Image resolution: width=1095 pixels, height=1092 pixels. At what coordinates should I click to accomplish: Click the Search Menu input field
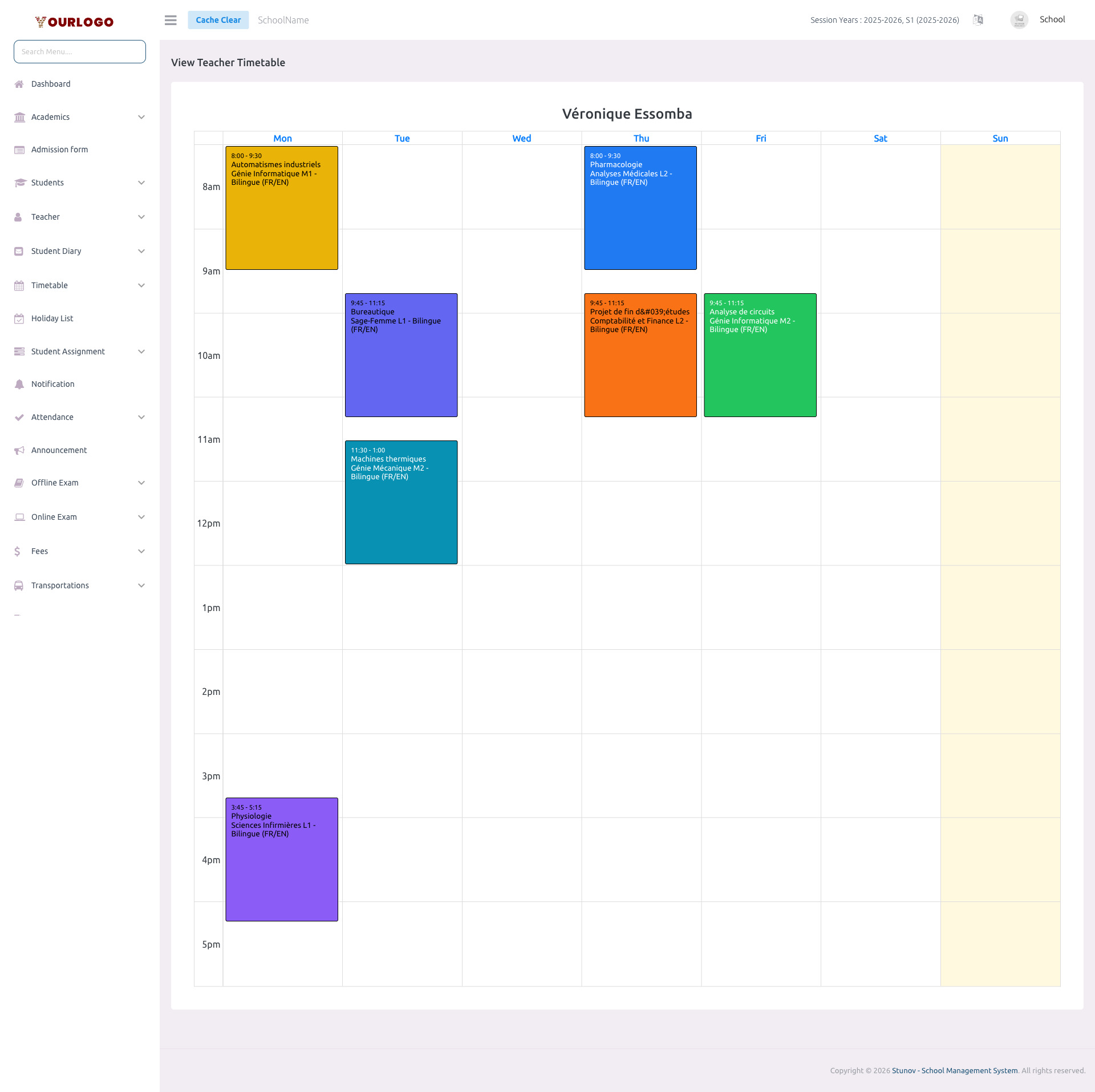(x=79, y=51)
